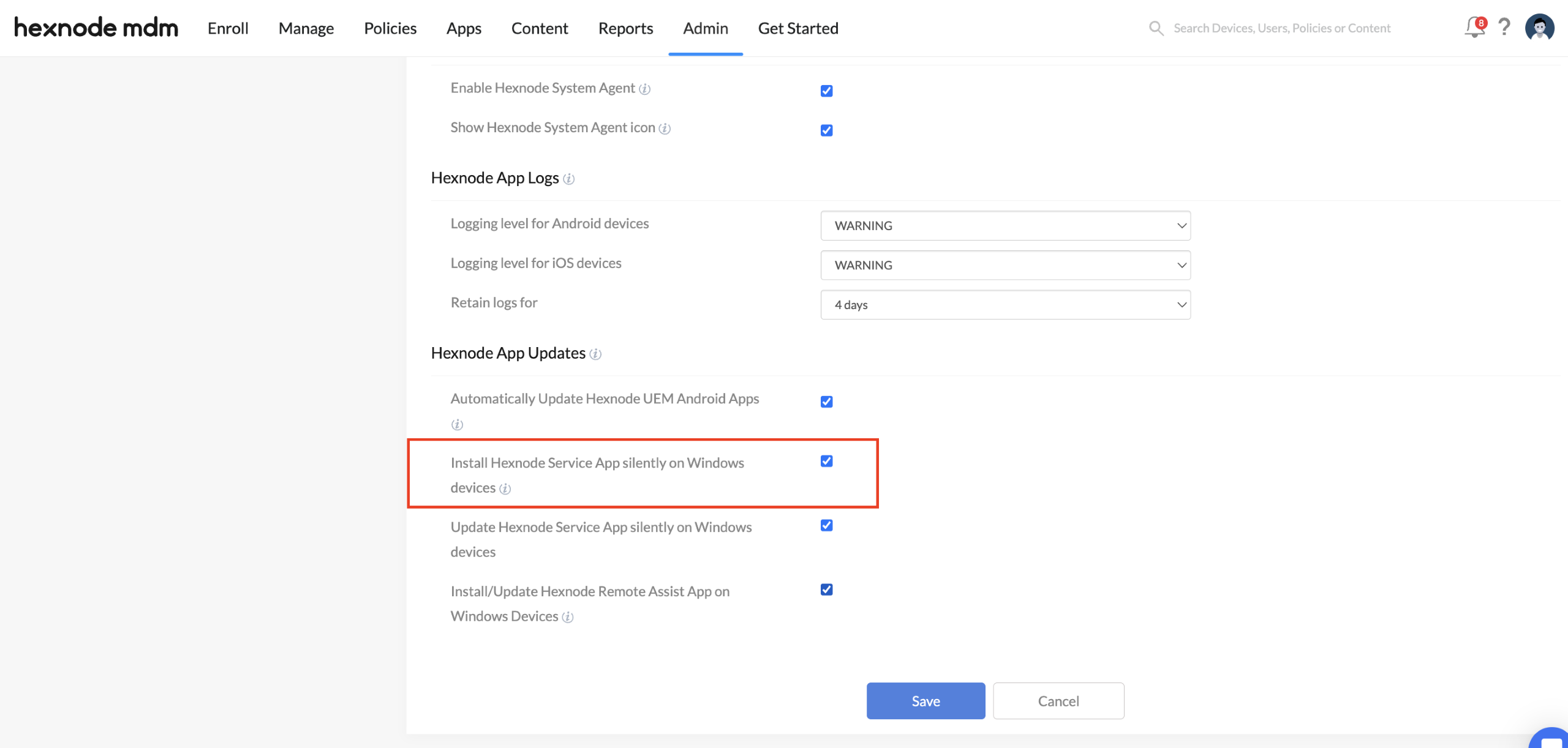Info icon under Automatically Update Hexnode UEM Android Apps

pos(457,424)
